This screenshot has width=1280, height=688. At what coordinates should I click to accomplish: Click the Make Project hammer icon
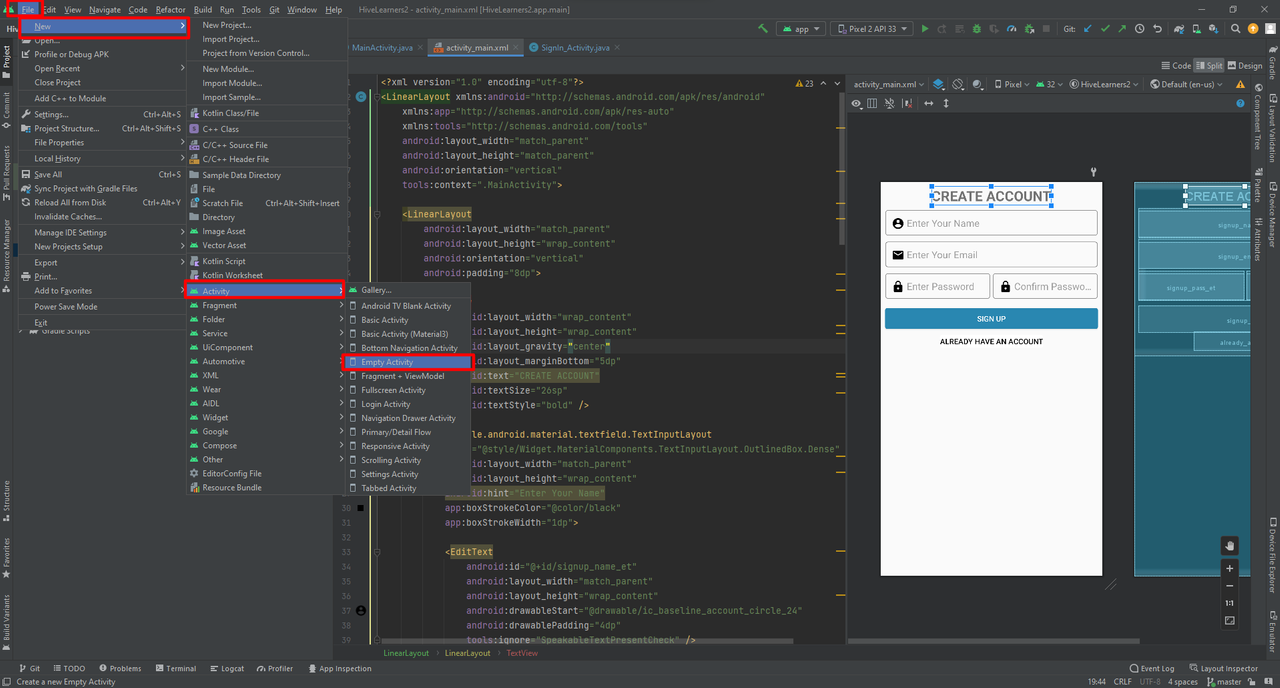click(x=763, y=29)
